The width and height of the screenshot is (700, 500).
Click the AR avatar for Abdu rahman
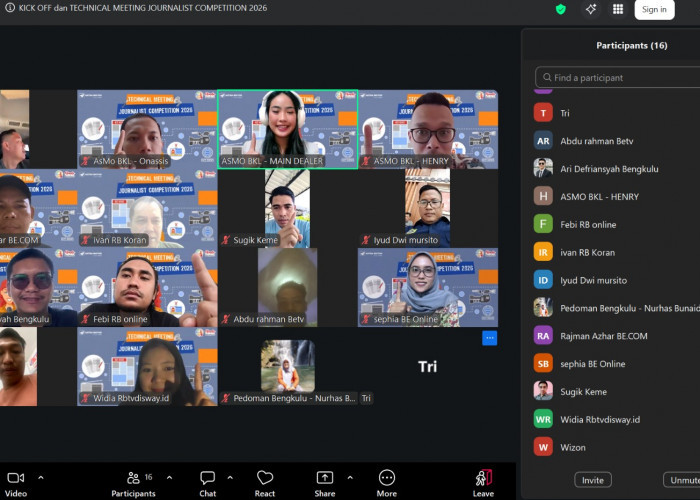click(x=543, y=141)
